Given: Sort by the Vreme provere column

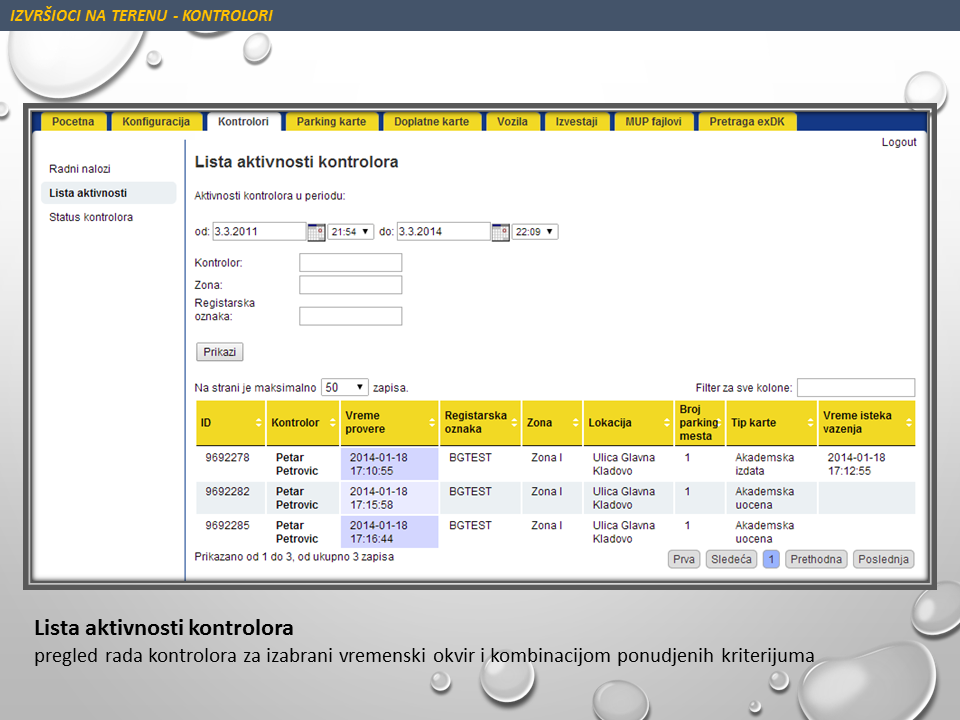Looking at the screenshot, I should click(388, 423).
